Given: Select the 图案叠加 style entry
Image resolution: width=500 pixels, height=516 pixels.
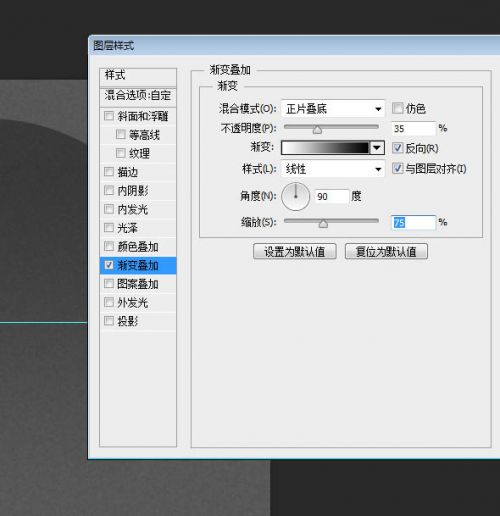Looking at the screenshot, I should click(138, 284).
